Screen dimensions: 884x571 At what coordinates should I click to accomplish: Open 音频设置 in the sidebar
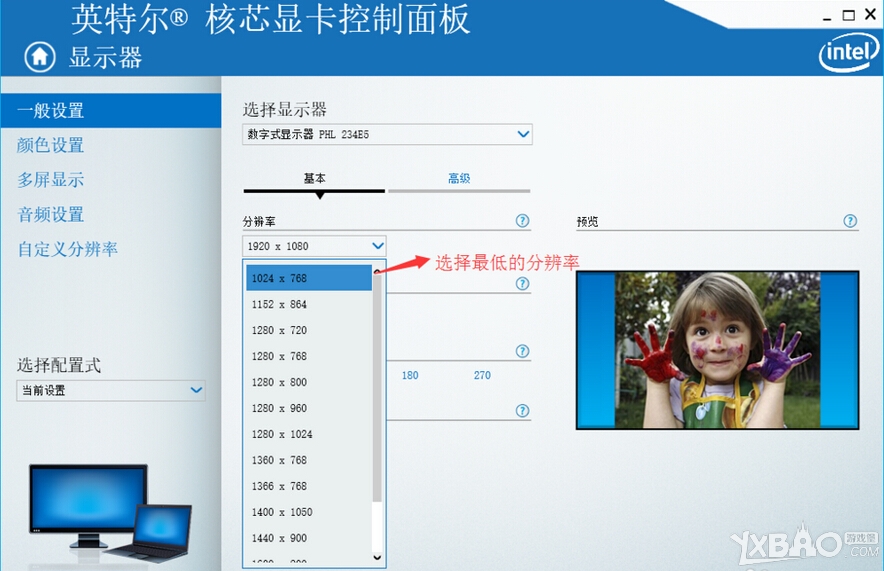[x=51, y=214]
